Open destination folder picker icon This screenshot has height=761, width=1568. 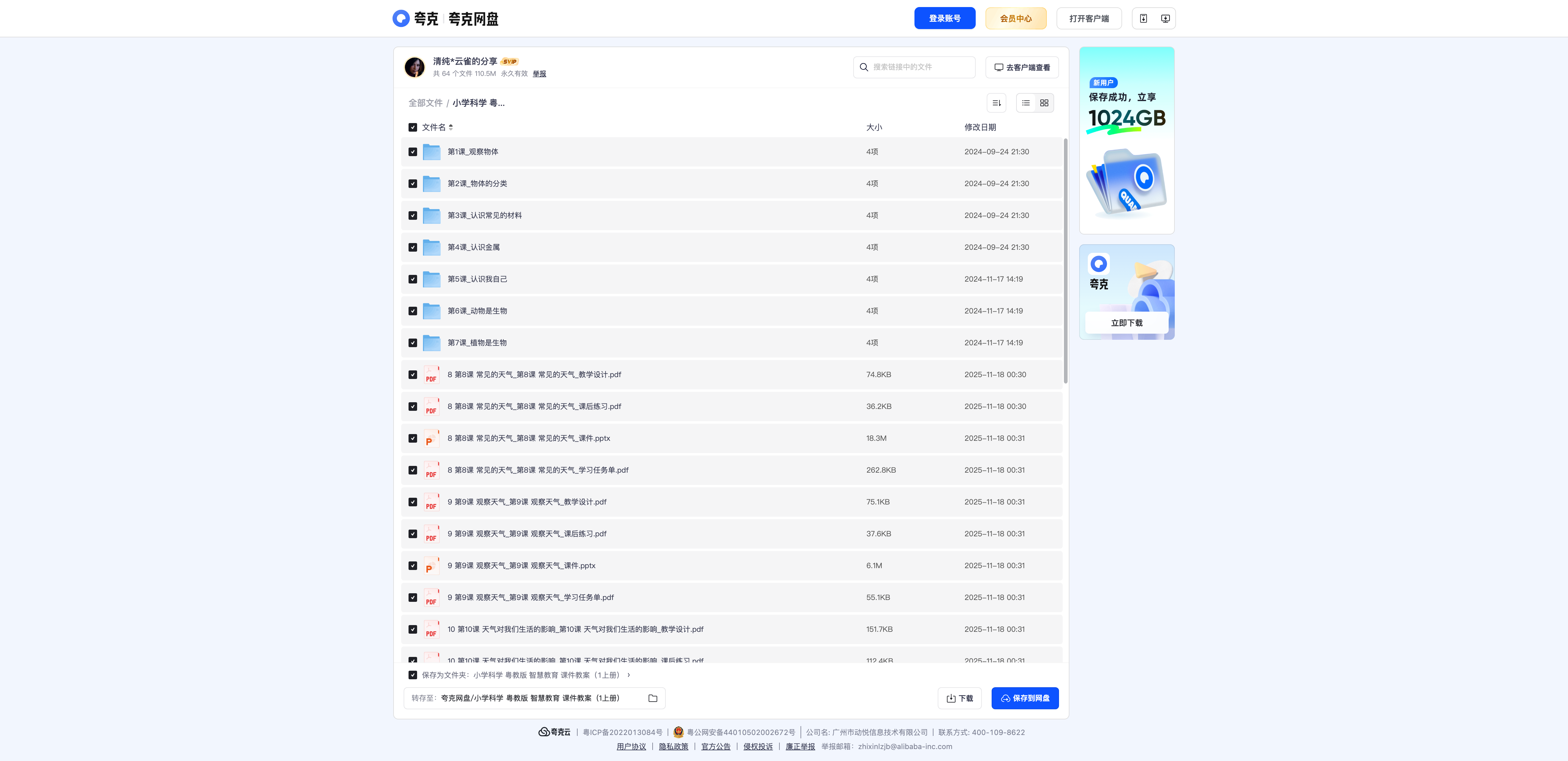(653, 698)
